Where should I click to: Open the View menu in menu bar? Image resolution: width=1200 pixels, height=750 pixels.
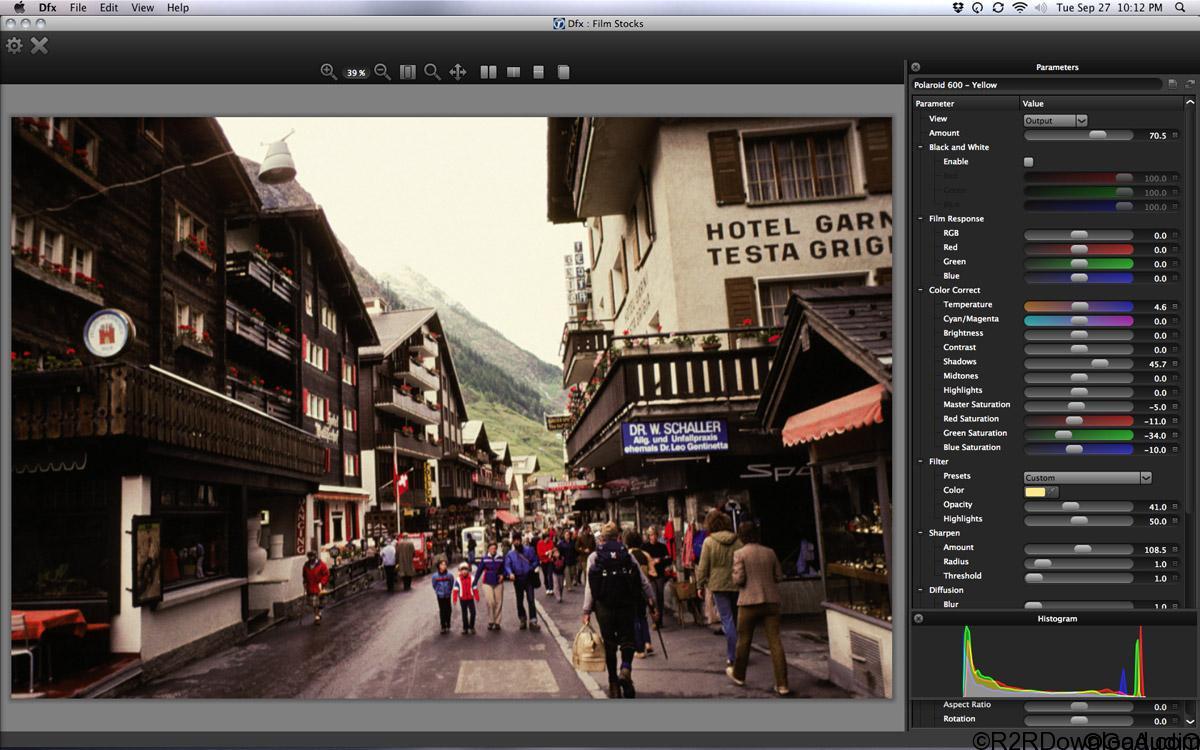(x=143, y=7)
